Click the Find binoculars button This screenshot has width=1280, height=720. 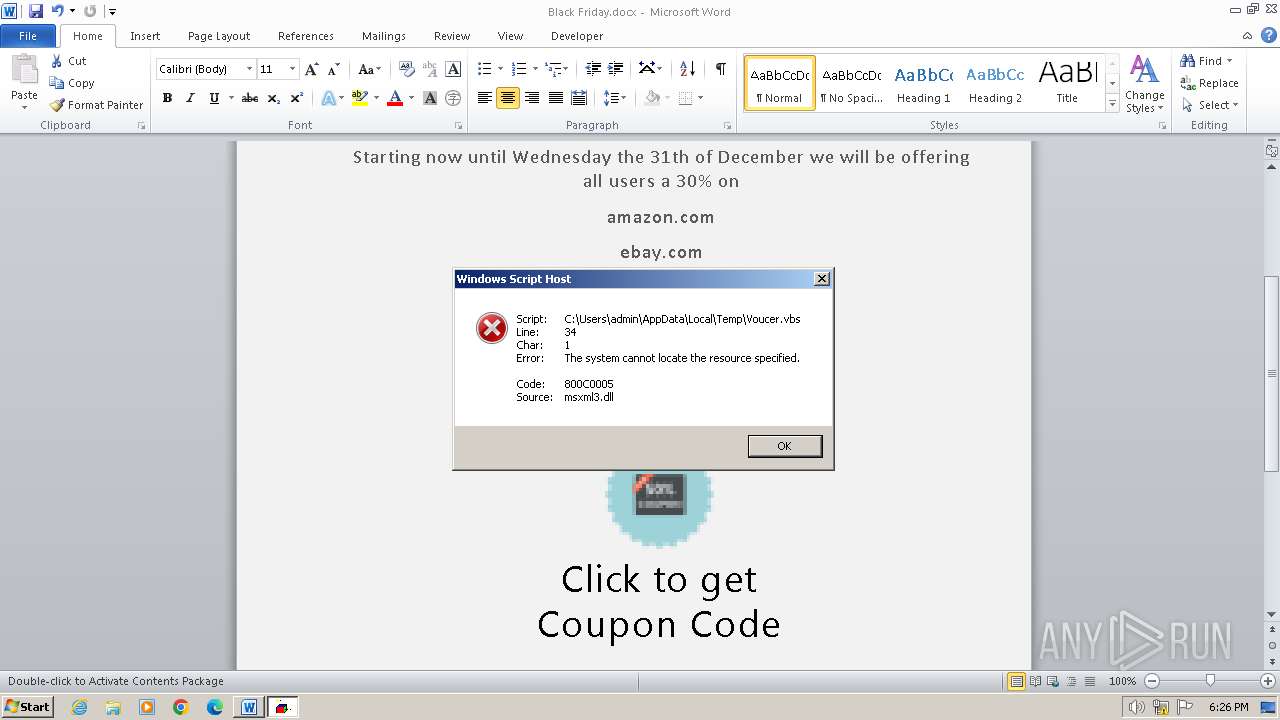point(1207,61)
